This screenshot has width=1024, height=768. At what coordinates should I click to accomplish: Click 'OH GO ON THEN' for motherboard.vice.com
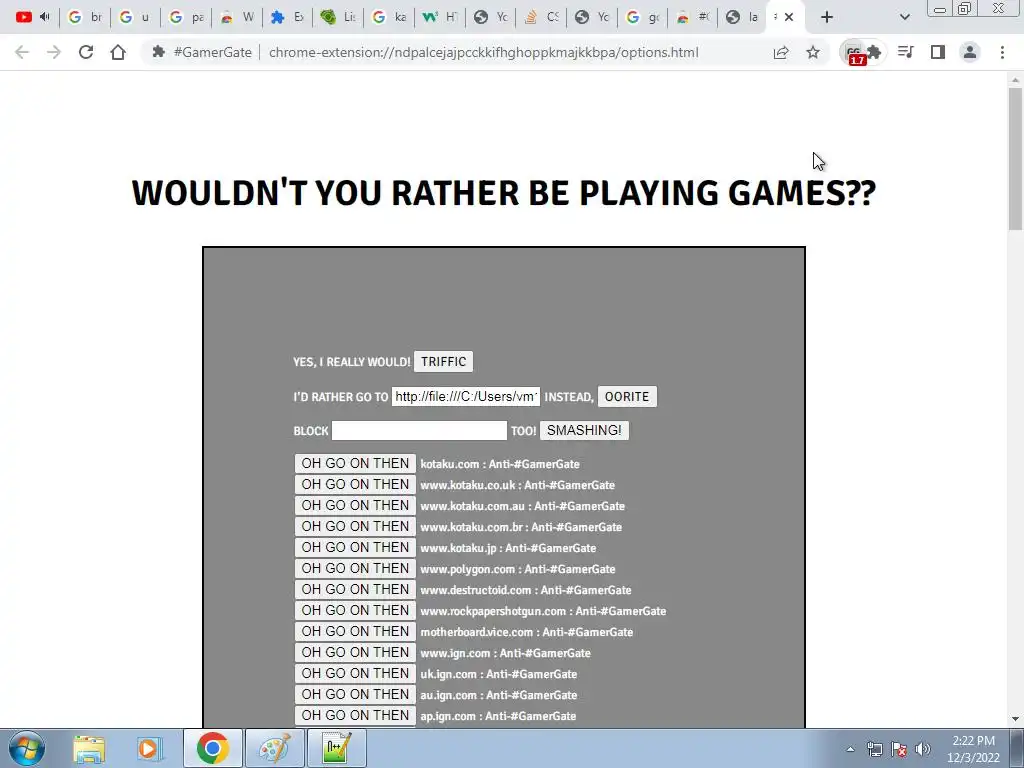(355, 632)
